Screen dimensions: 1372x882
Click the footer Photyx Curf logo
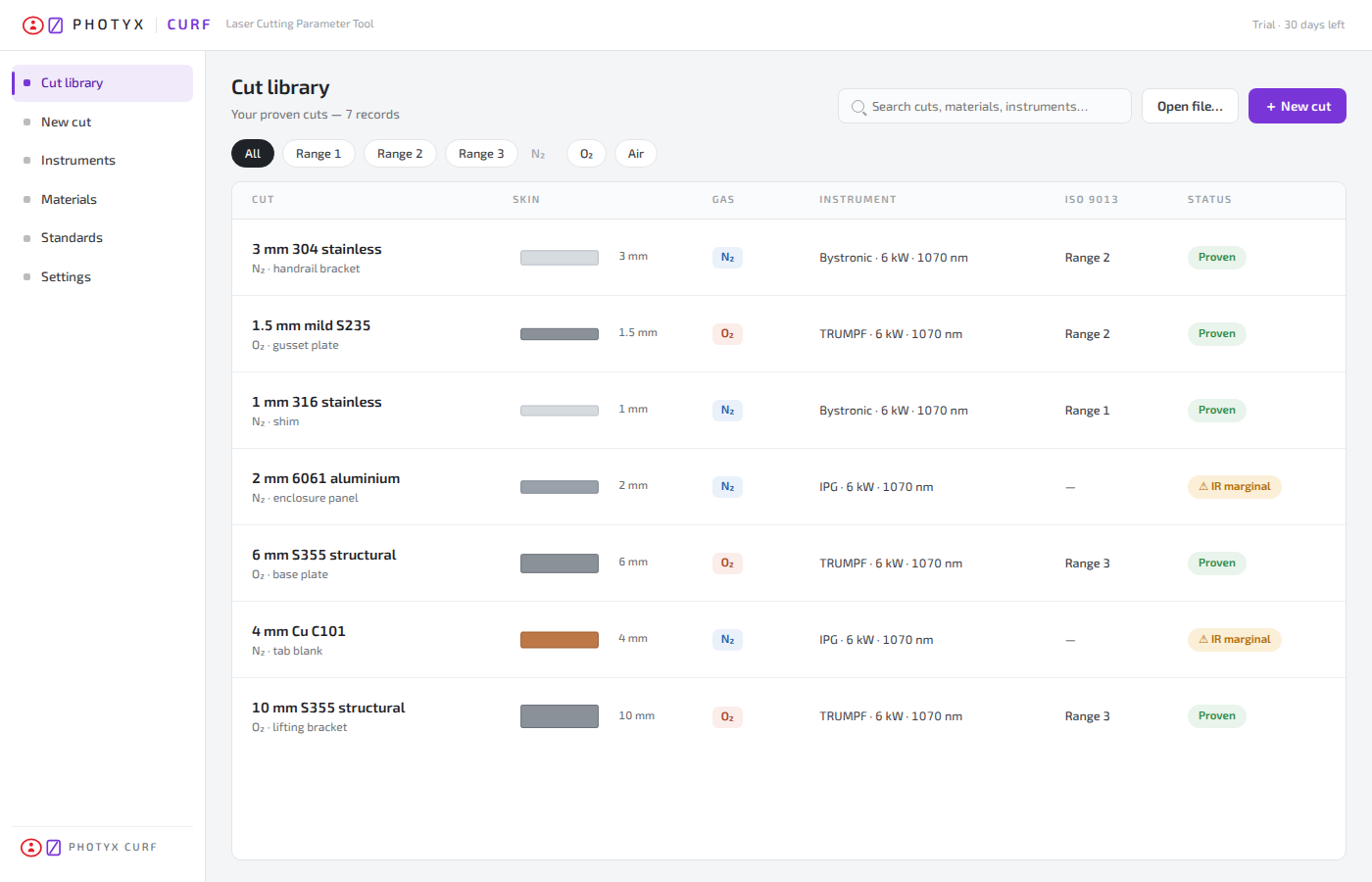pos(89,847)
